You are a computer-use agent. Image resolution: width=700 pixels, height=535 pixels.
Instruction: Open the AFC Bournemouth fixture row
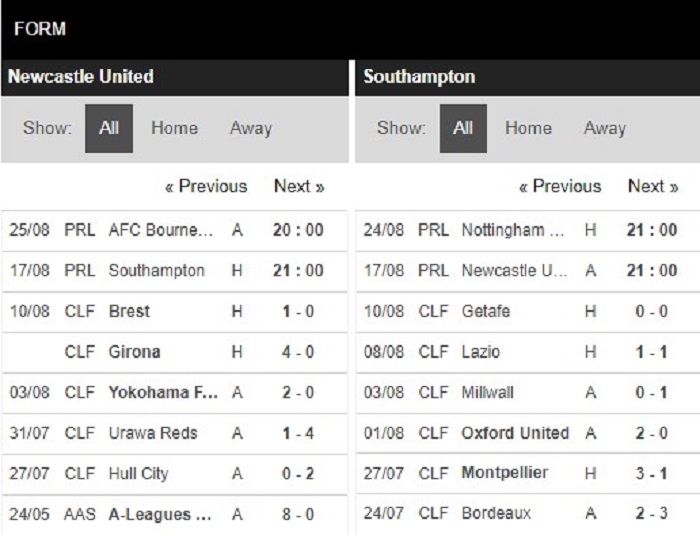click(x=175, y=230)
